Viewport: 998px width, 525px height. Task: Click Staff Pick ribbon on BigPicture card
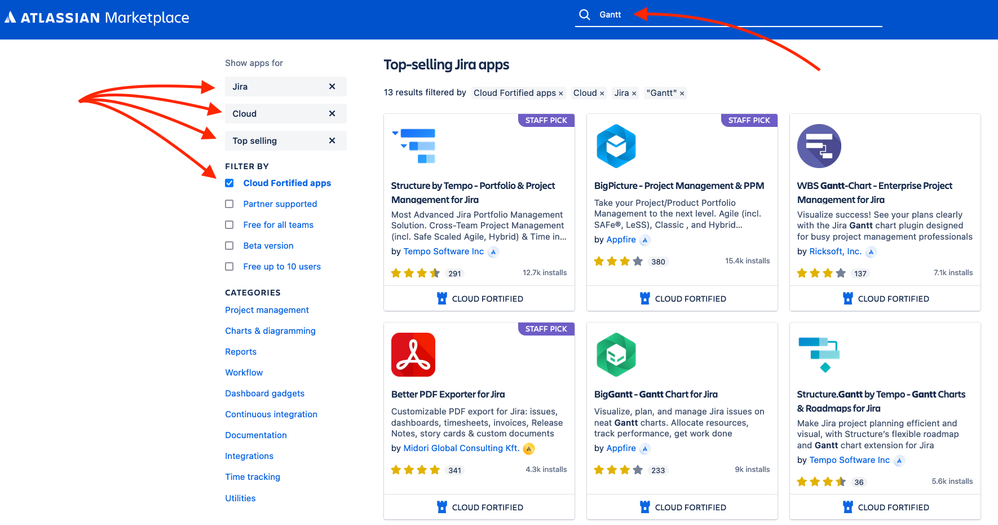749,120
